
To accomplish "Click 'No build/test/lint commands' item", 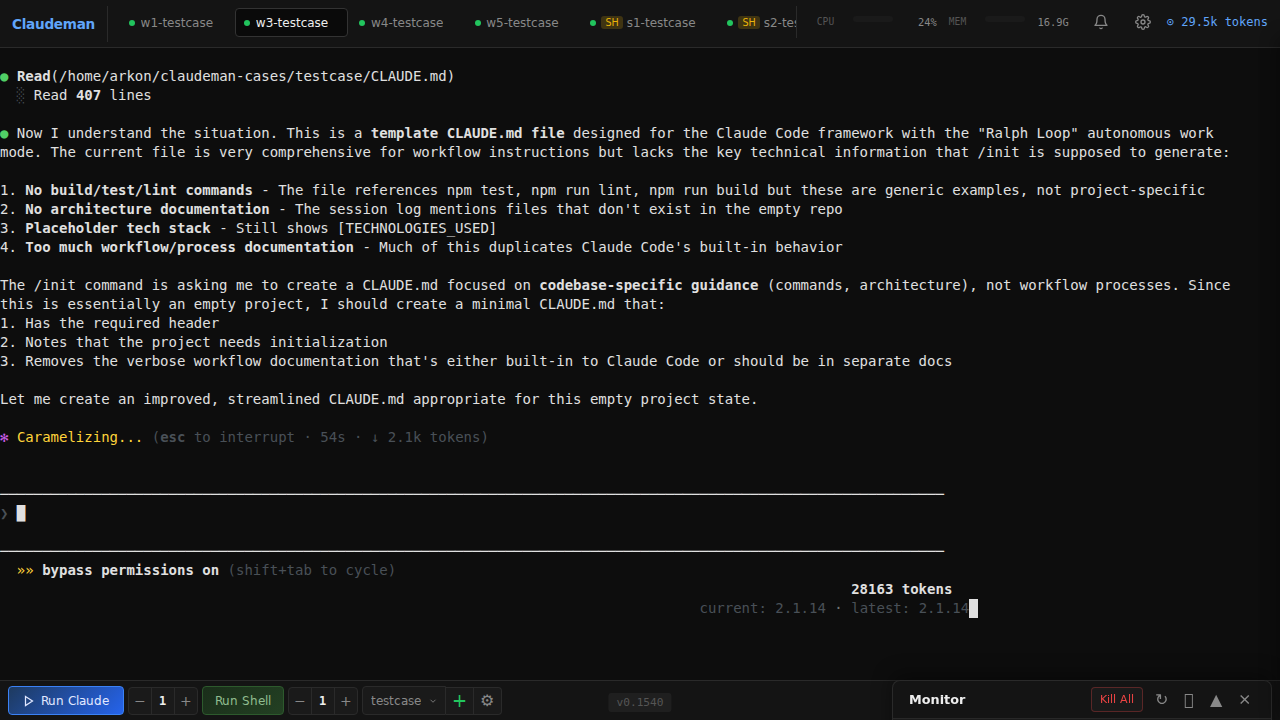I will [x=139, y=190].
